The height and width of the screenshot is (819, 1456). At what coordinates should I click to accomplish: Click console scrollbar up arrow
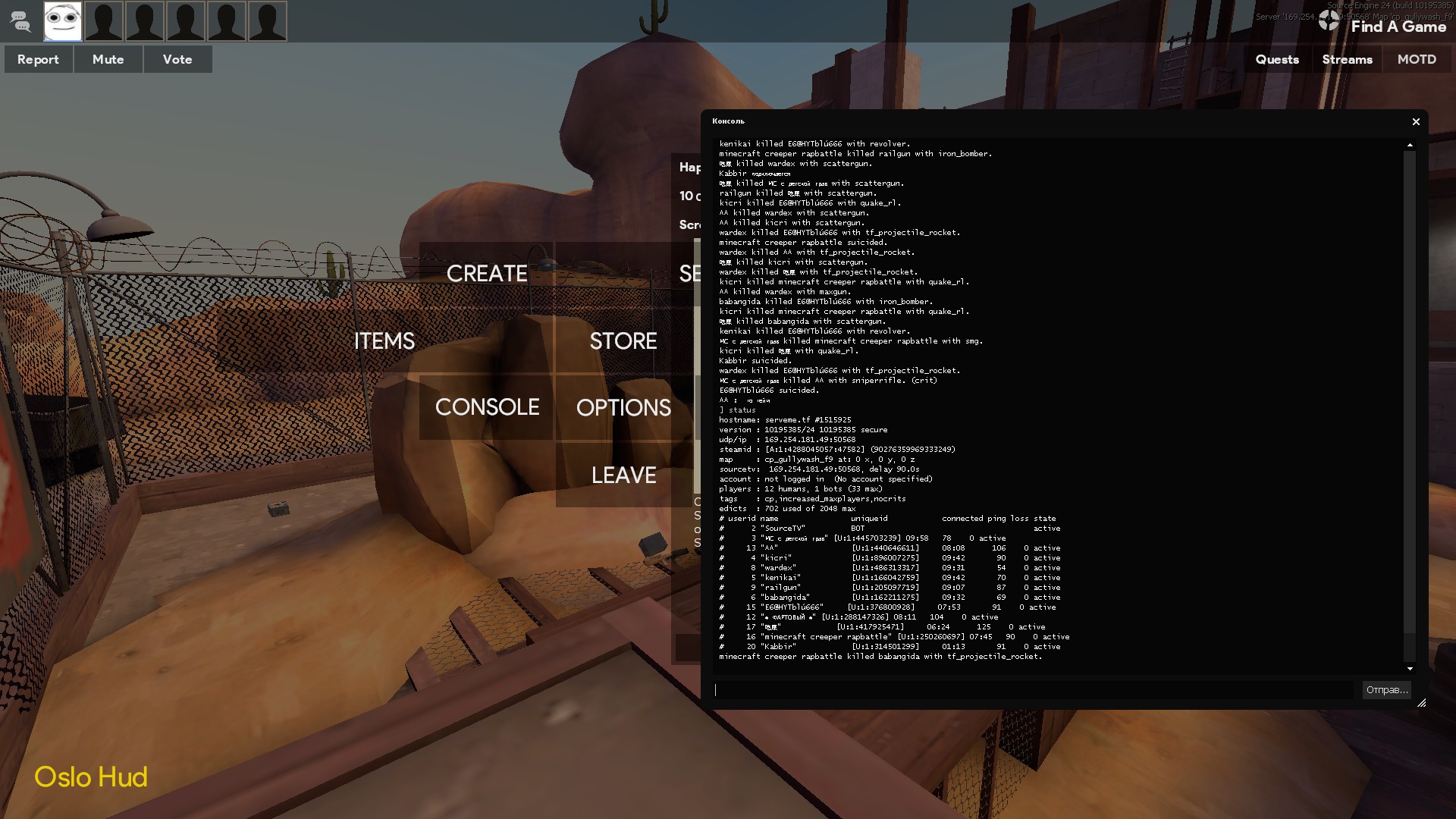tap(1410, 145)
